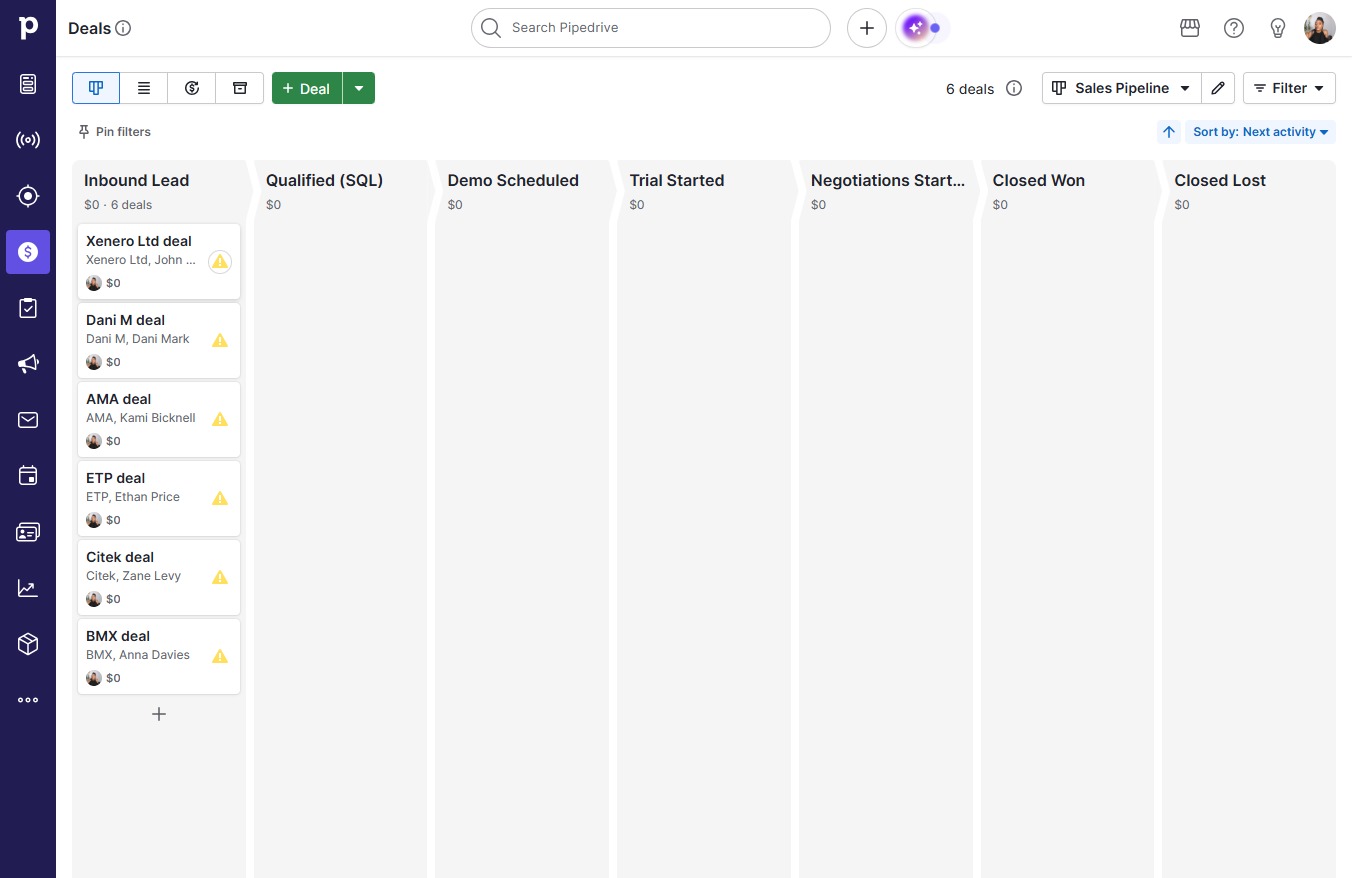Click the warning icon on BMX deal
Viewport: 1352px width, 878px height.
coord(220,656)
